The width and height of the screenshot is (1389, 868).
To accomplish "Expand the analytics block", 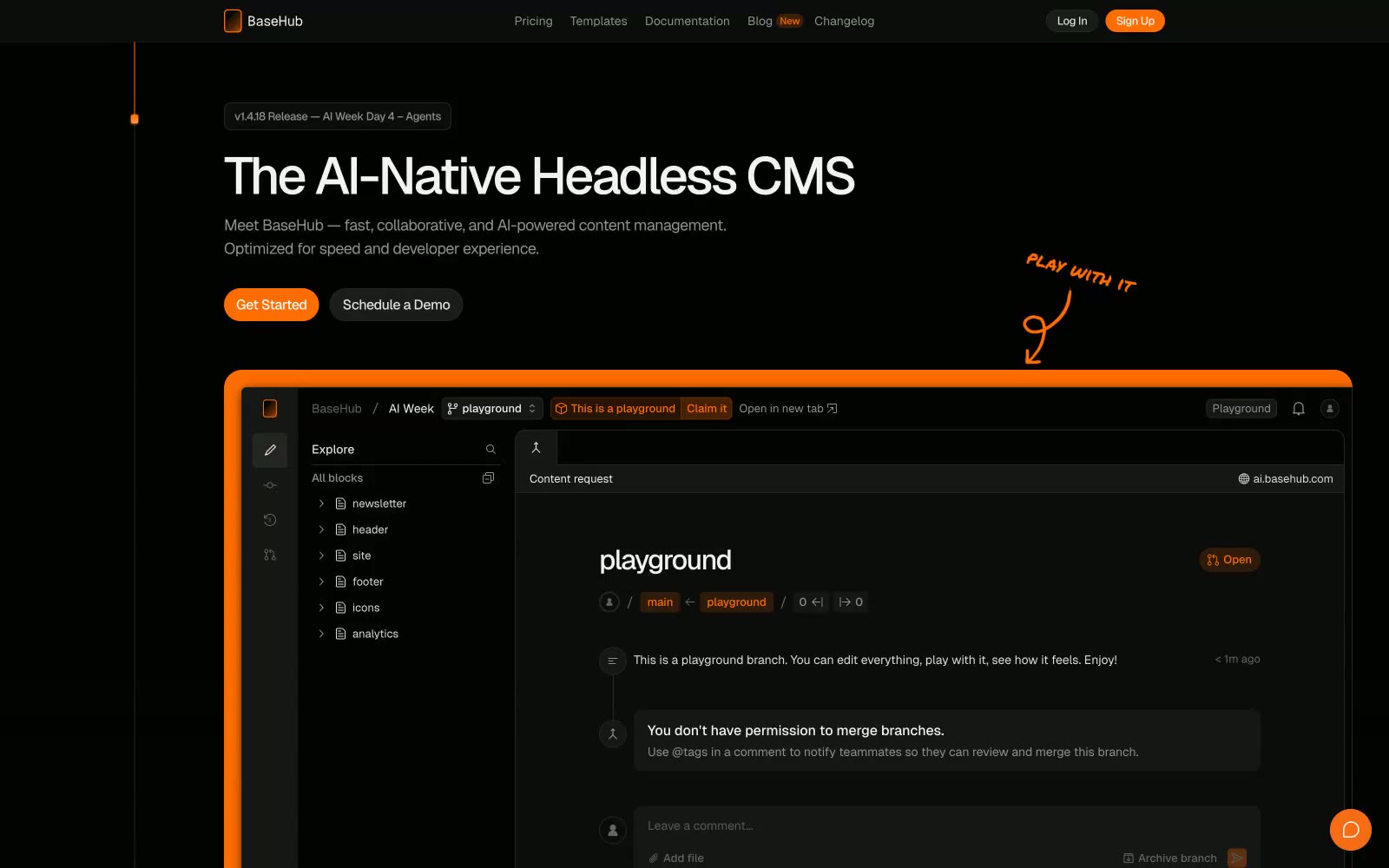I will 321,634.
